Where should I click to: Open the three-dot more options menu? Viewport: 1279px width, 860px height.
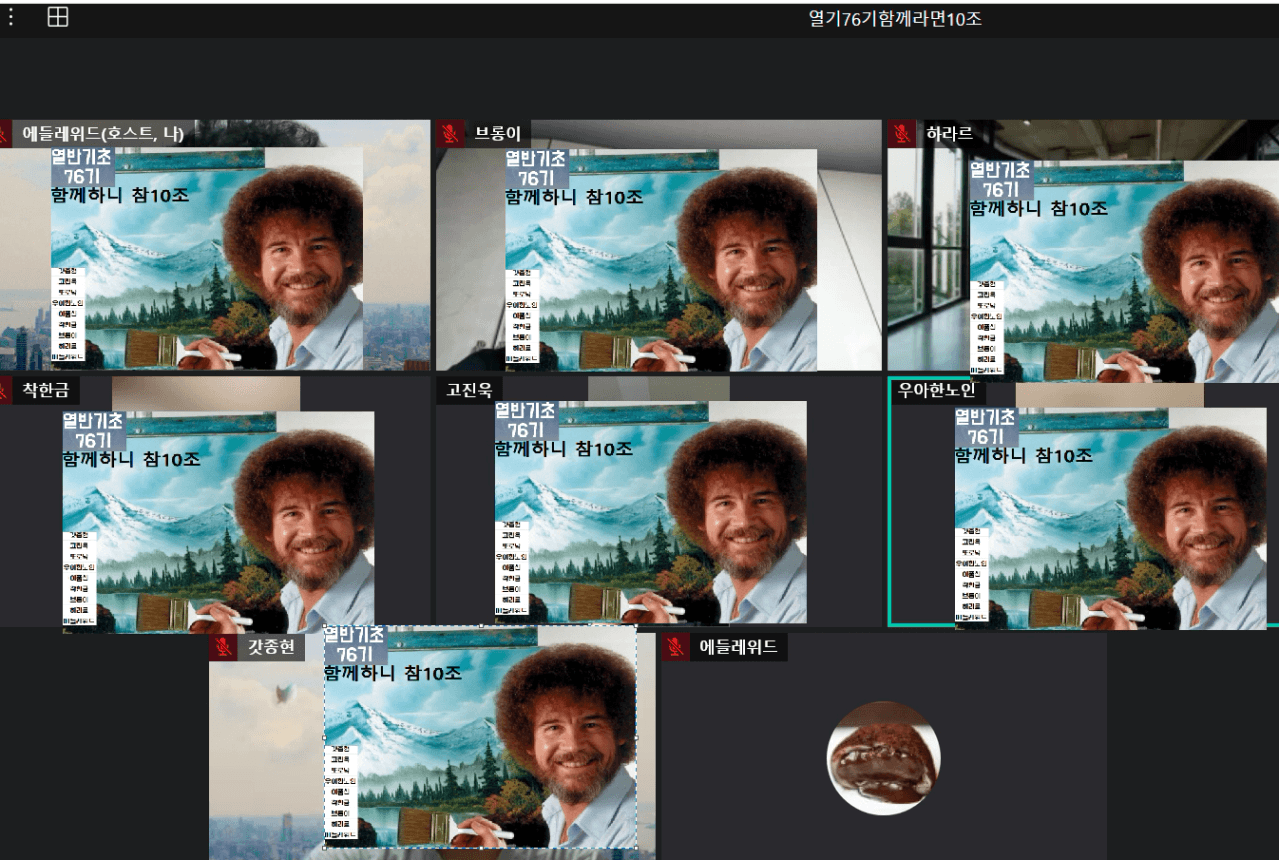[x=11, y=17]
